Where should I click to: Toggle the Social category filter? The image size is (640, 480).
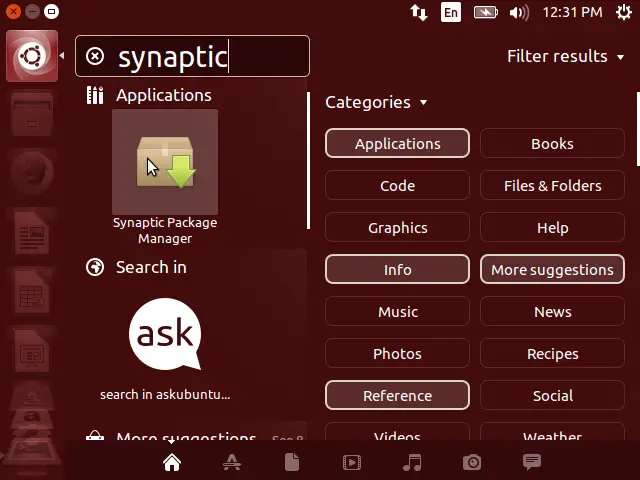coord(552,396)
